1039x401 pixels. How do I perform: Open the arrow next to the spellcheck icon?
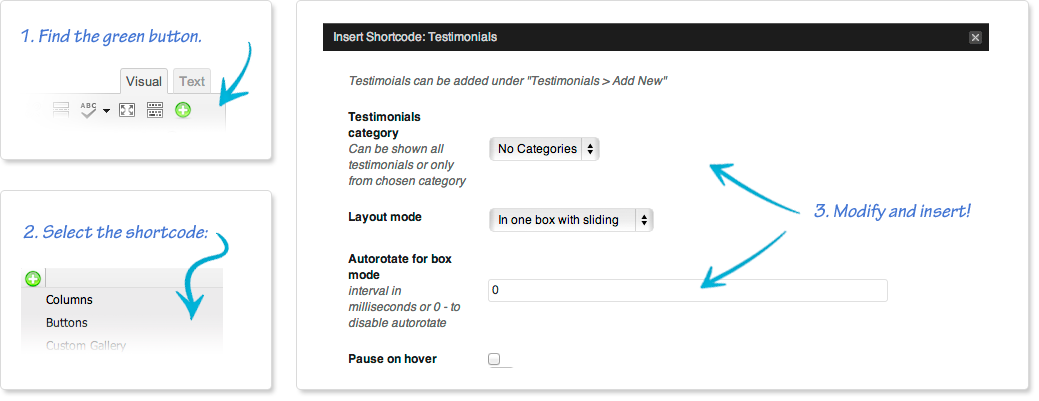coord(106,111)
